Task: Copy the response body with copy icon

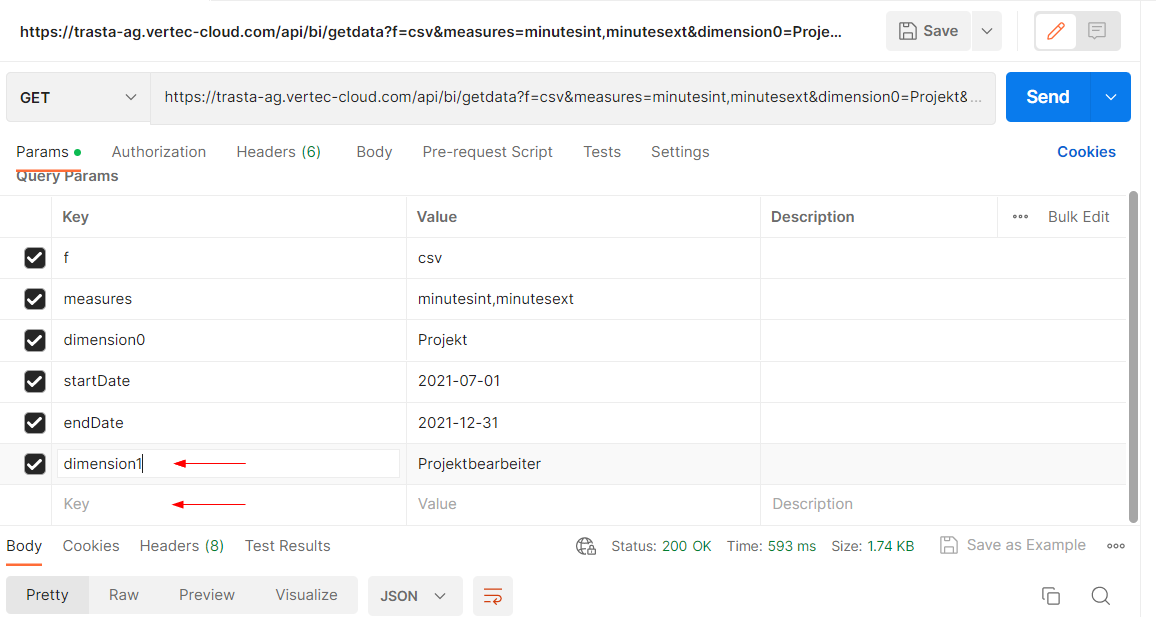Action: [1050, 596]
